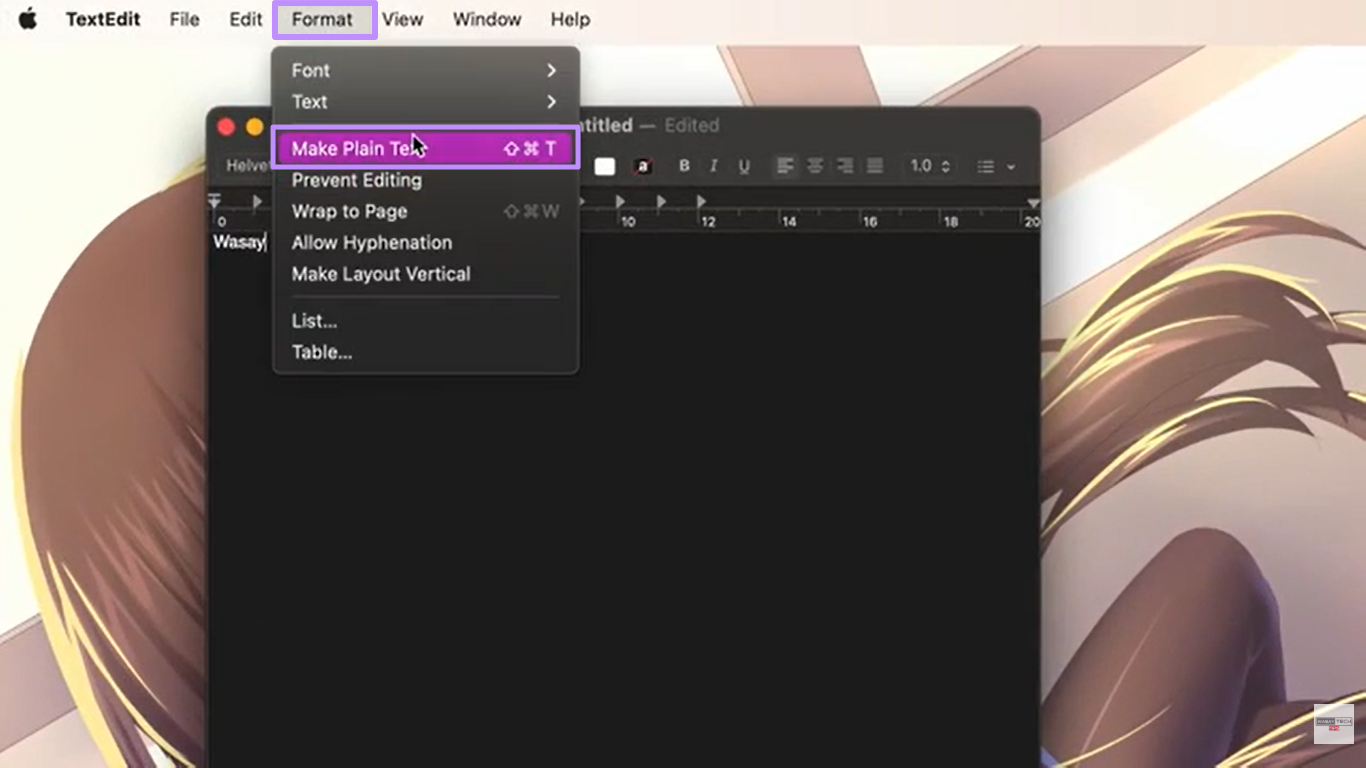Choose Prevent Editing
Screen dimensions: 1366x768
click(356, 180)
